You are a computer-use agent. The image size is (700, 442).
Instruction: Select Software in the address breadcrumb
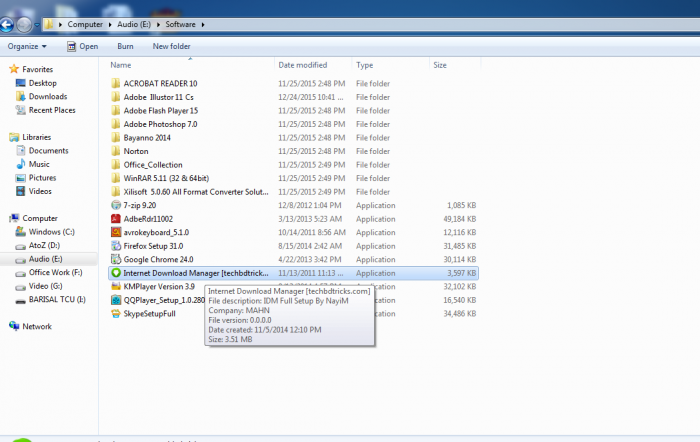(180, 25)
